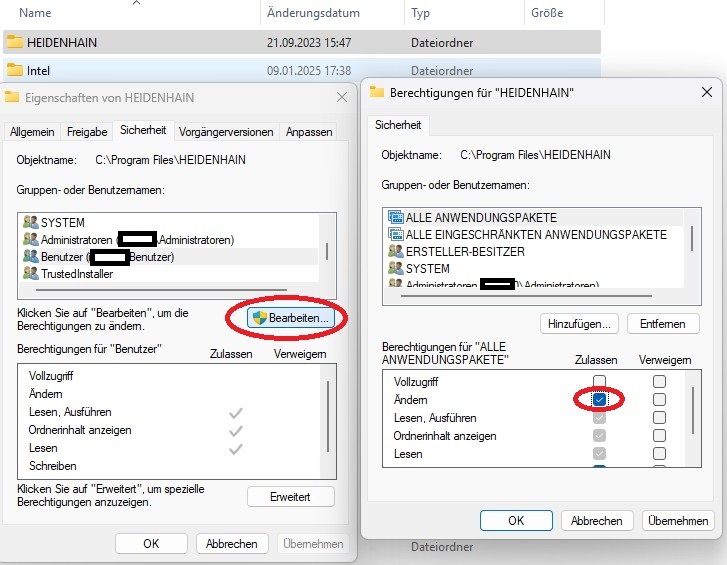727x565 pixels.
Task: Select the Intel folder row name
Action: coord(38,70)
